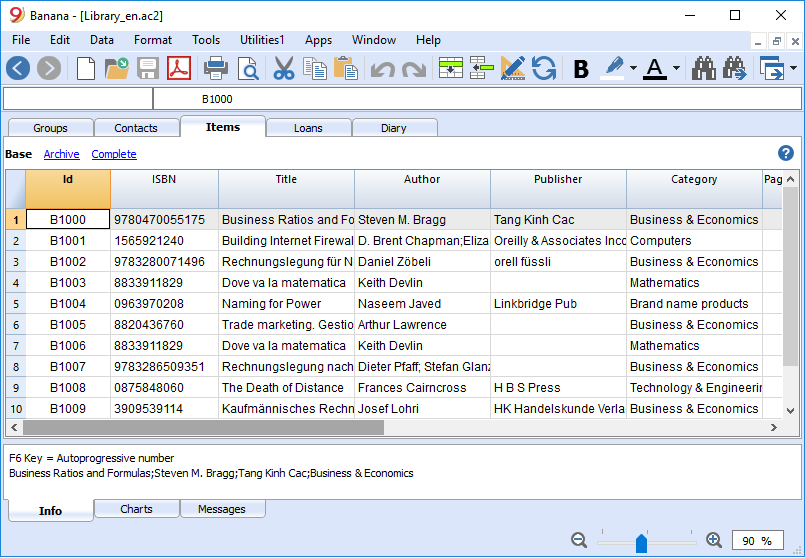Screen dimensions: 805x558
Task: Open Find using the binoculars icon
Action: tap(703, 68)
